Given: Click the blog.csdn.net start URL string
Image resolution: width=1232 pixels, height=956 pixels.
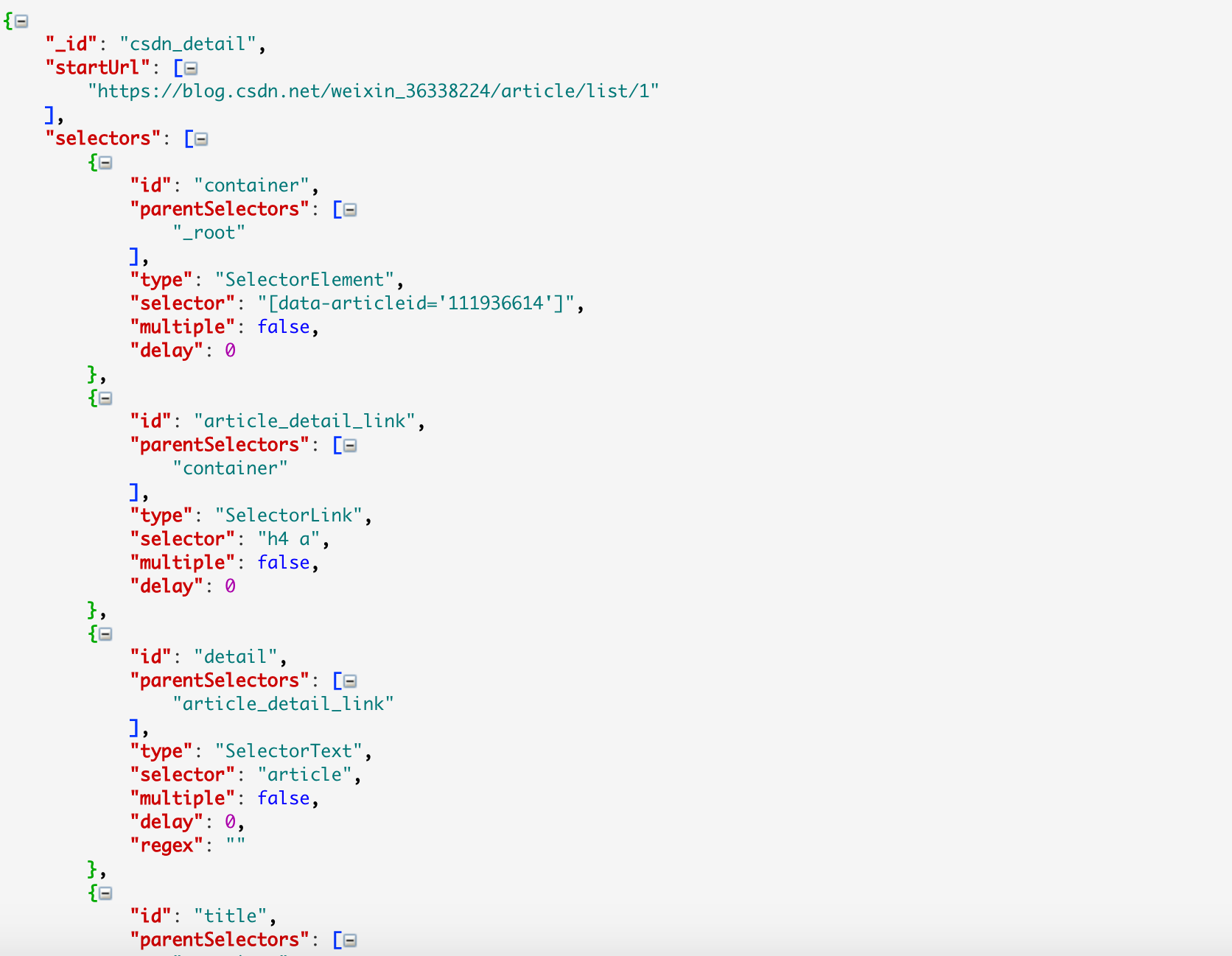Looking at the screenshot, I should point(374,91).
